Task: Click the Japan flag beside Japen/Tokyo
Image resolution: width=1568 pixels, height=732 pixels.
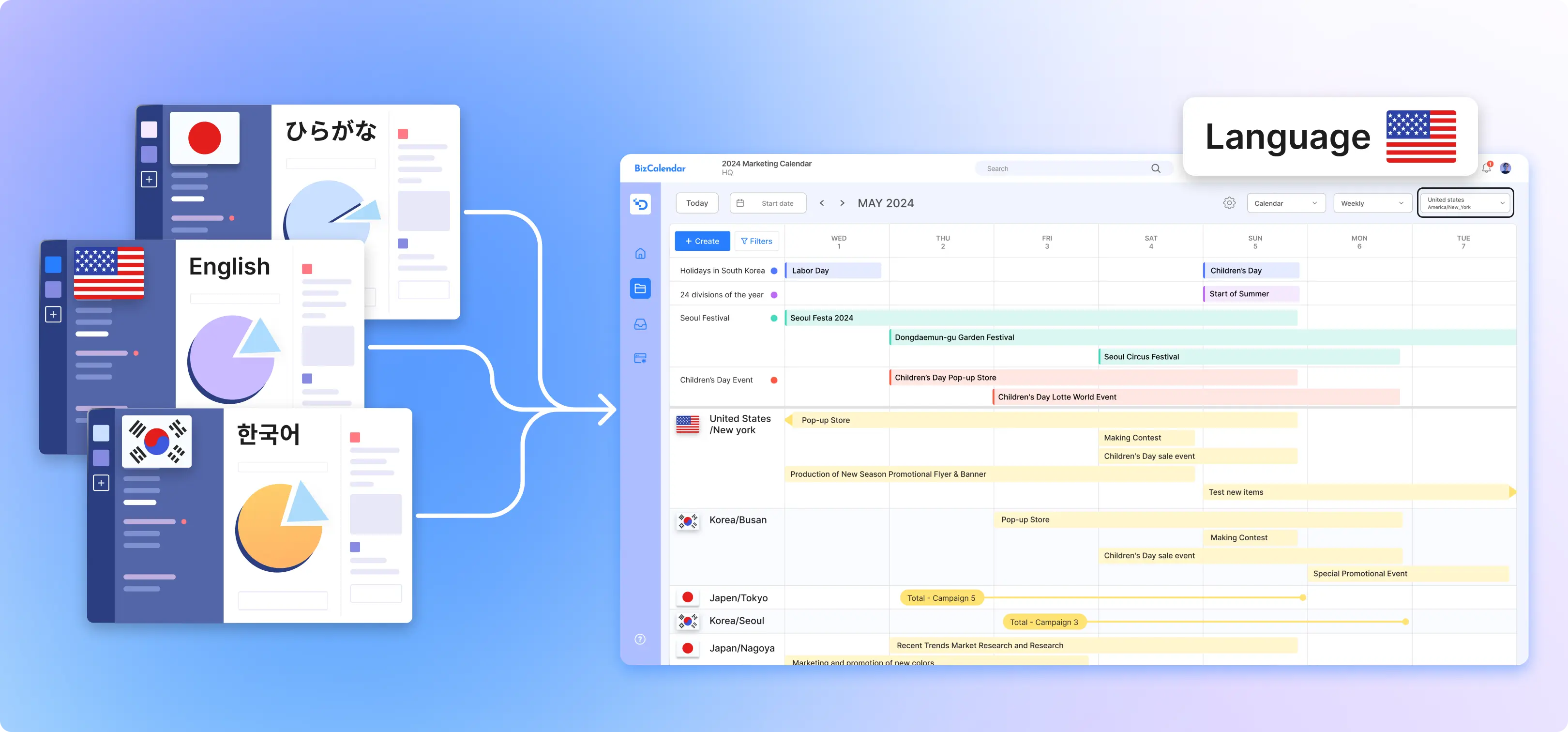Action: tap(688, 597)
